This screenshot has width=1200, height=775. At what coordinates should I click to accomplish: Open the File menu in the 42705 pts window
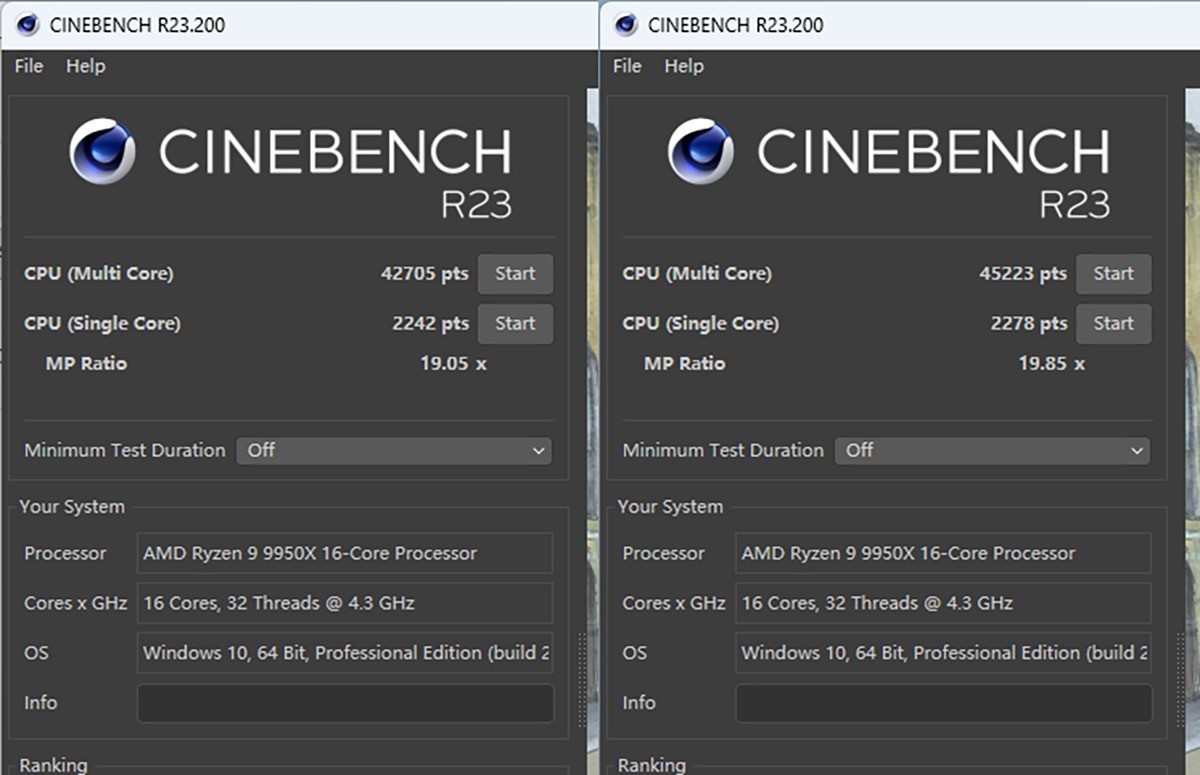click(x=29, y=66)
